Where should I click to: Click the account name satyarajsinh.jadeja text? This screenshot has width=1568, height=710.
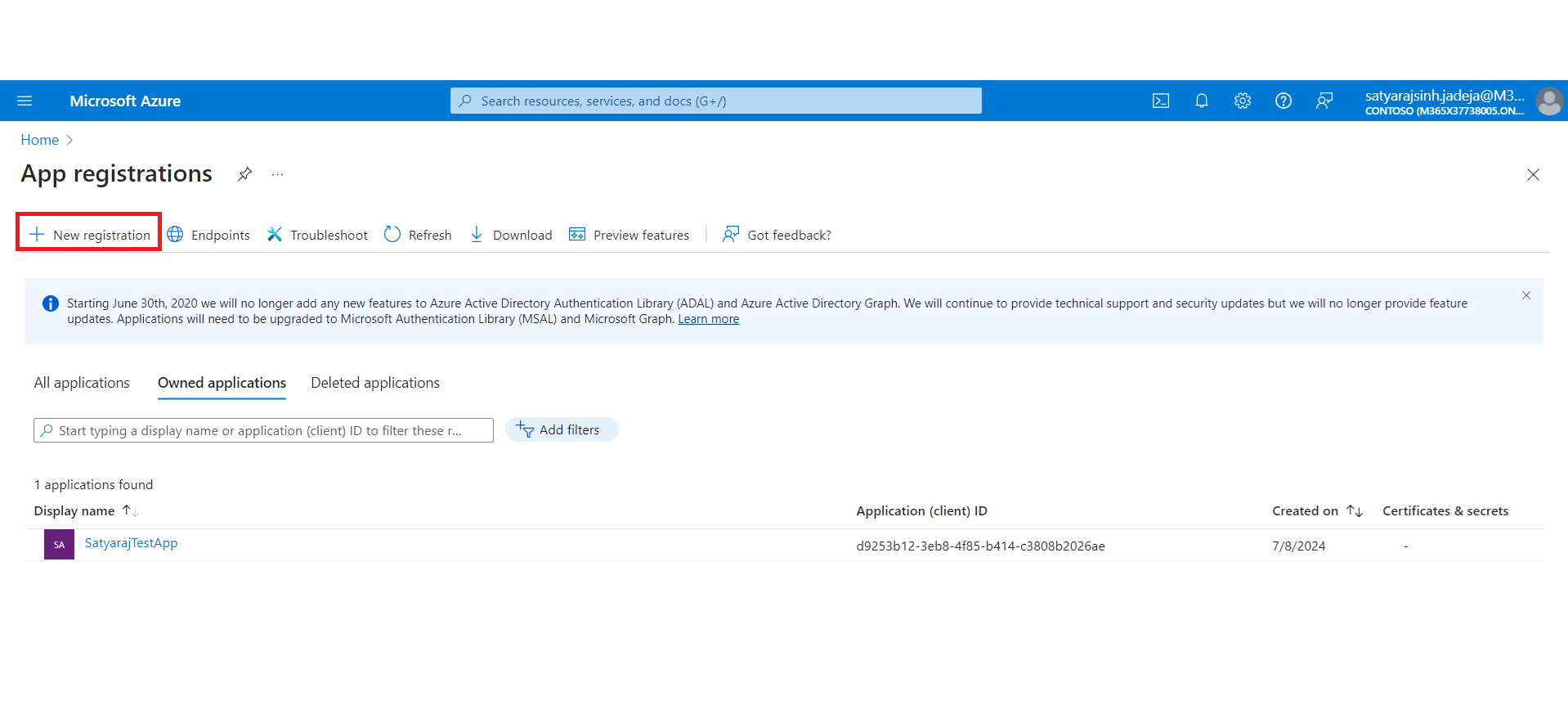[1445, 95]
